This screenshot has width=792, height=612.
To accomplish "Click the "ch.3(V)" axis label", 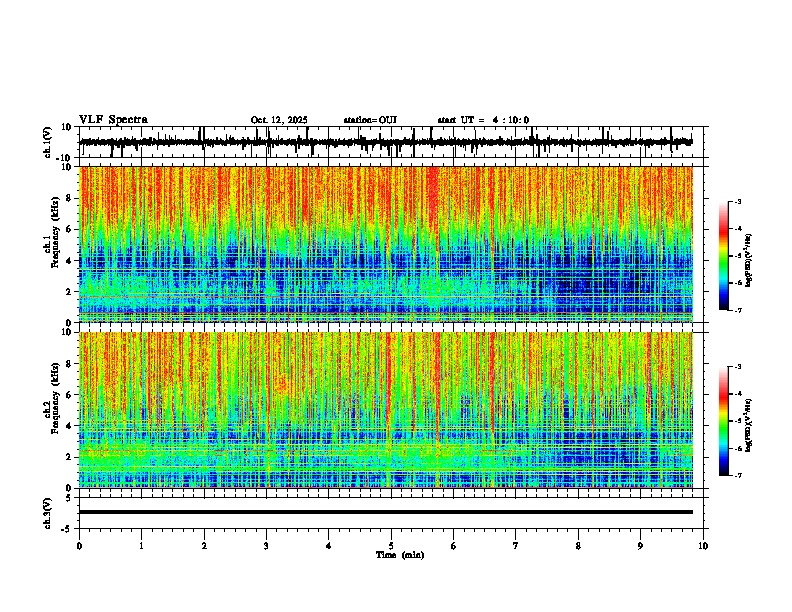I will pos(48,513).
